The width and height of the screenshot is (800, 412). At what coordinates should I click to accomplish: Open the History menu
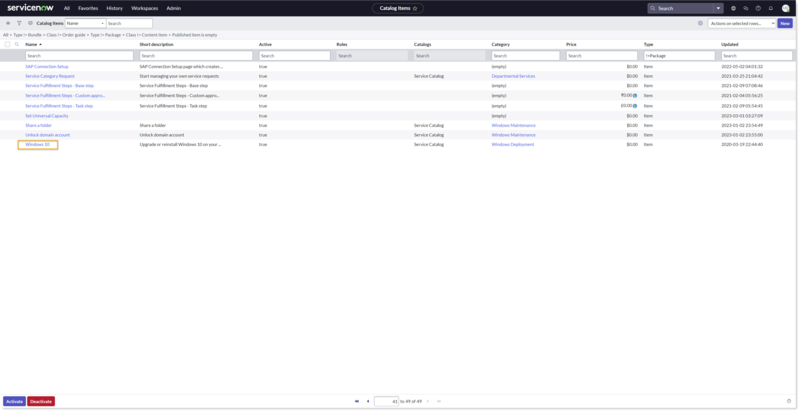pyautogui.click(x=115, y=8)
